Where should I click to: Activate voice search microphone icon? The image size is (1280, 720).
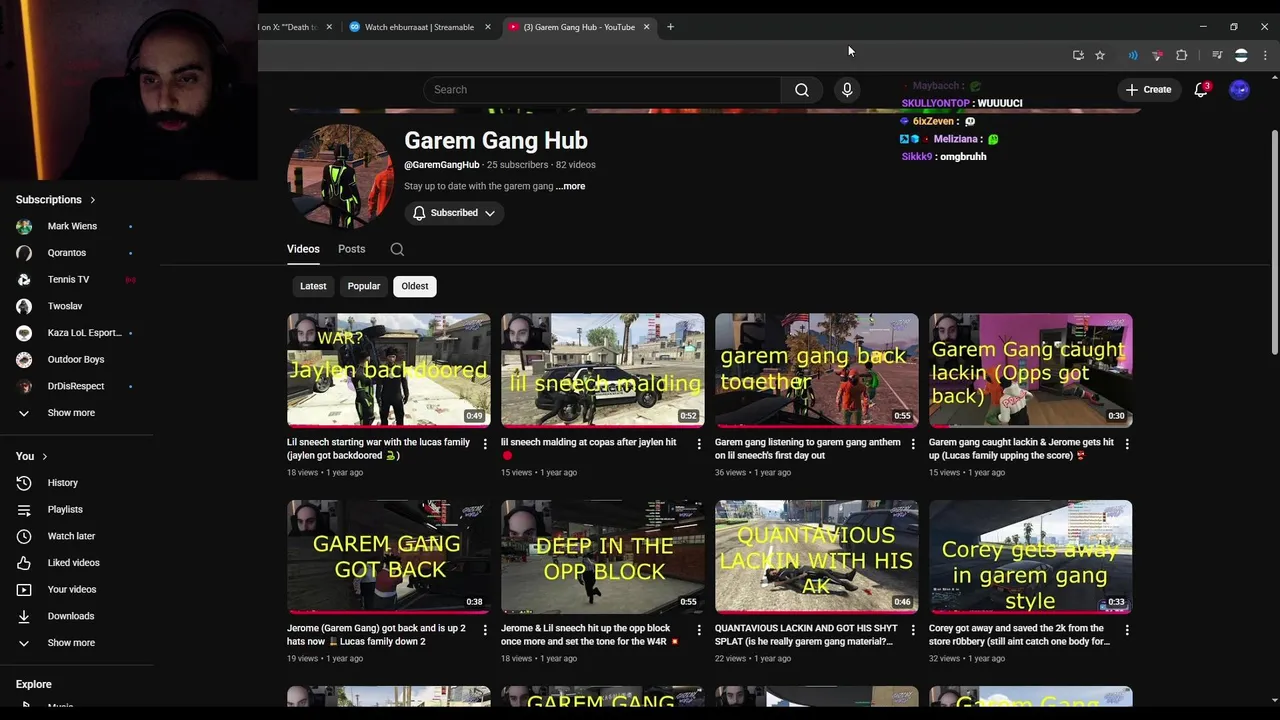coord(847,90)
